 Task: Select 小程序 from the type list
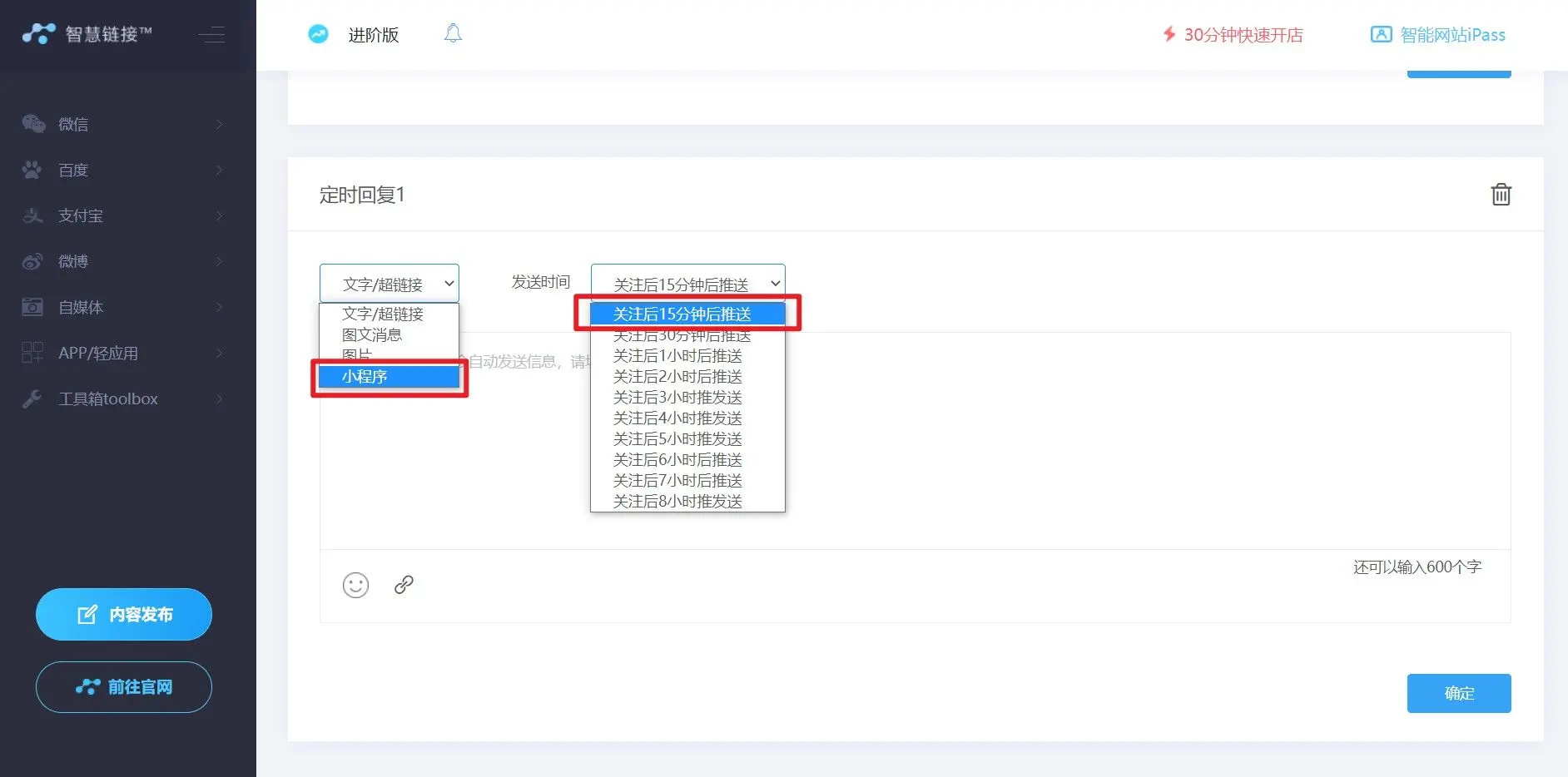click(x=388, y=377)
